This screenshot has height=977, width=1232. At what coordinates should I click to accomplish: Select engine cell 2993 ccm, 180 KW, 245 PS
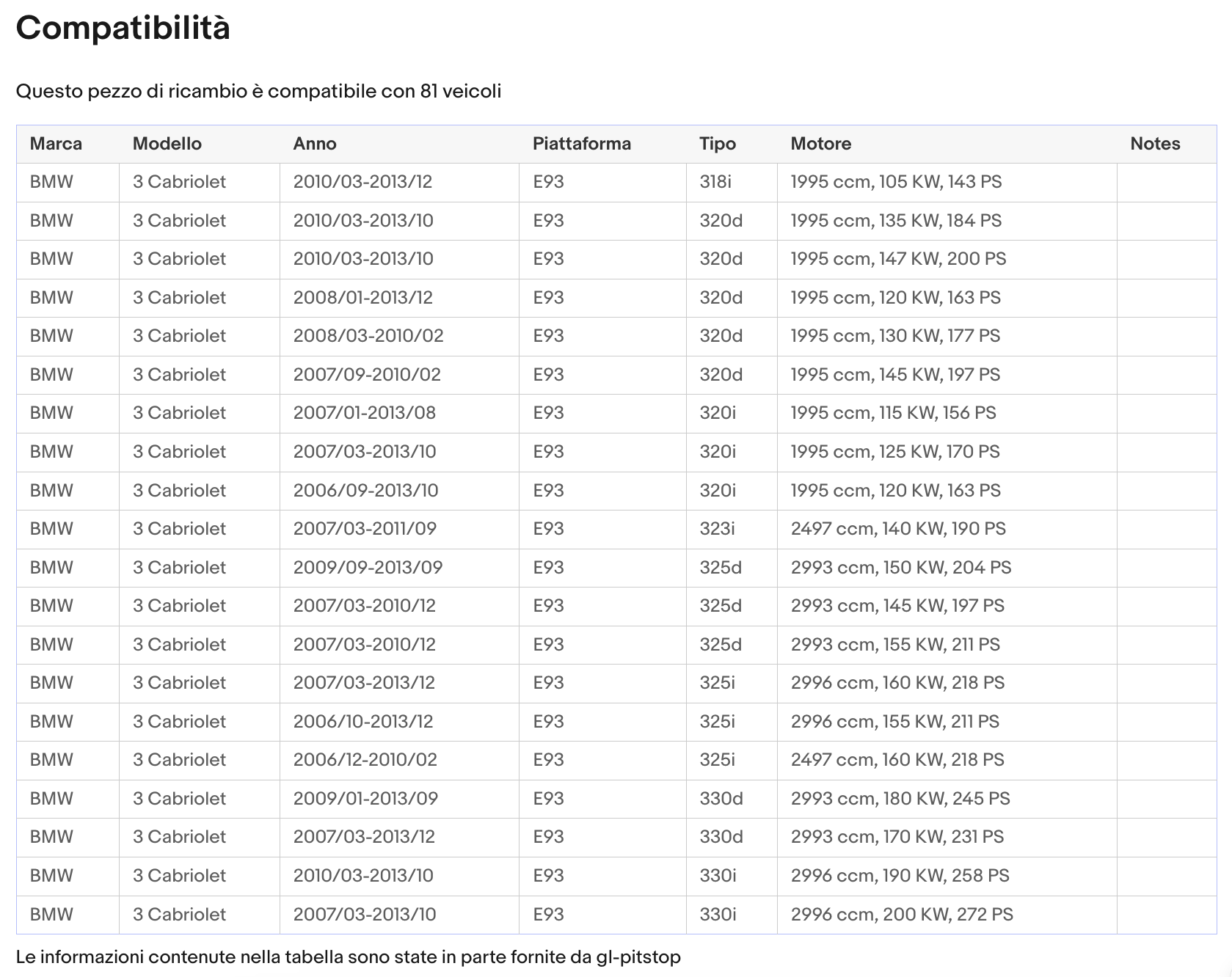[947, 799]
